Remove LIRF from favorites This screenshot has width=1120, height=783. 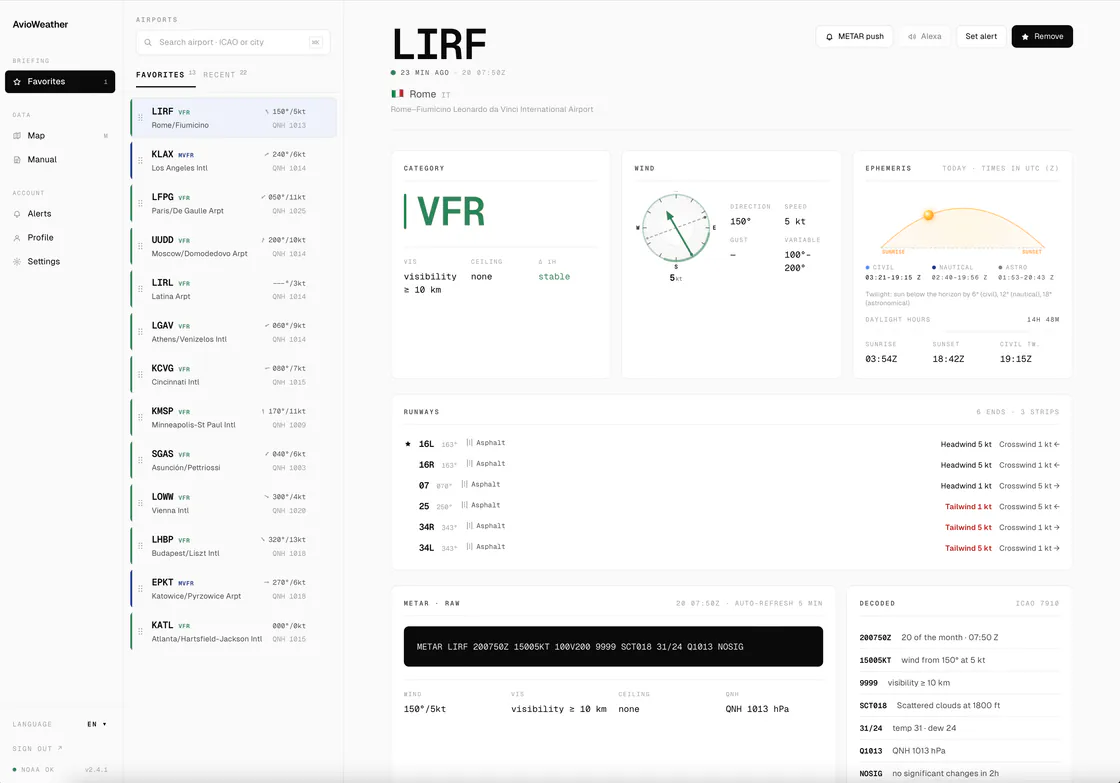click(x=1042, y=36)
